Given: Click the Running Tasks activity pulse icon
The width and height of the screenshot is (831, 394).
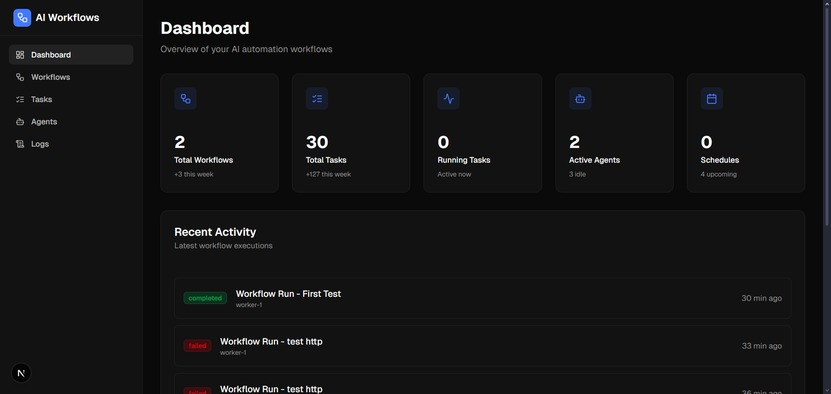Looking at the screenshot, I should pos(448,99).
